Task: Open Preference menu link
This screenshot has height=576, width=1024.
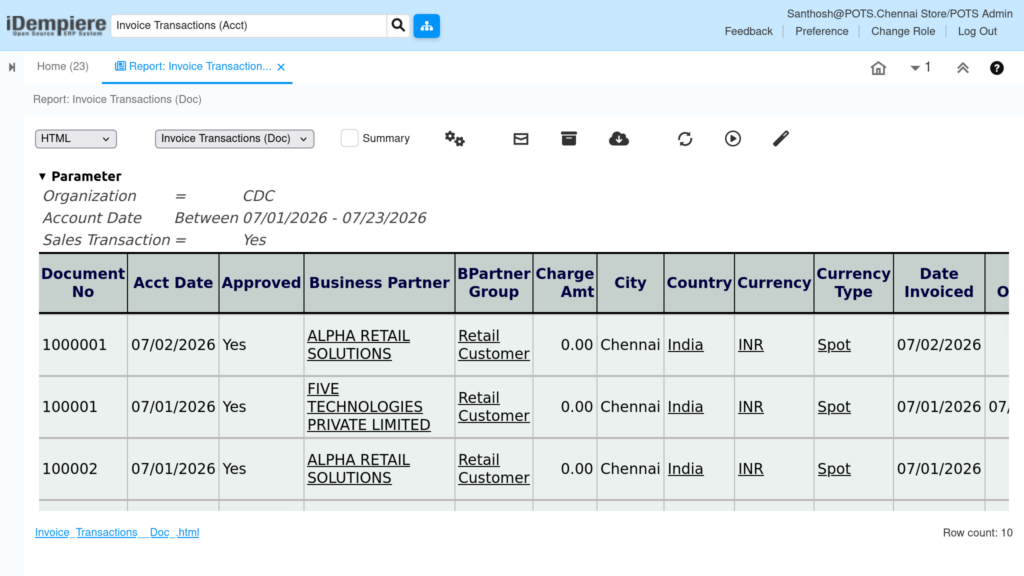Action: point(822,31)
